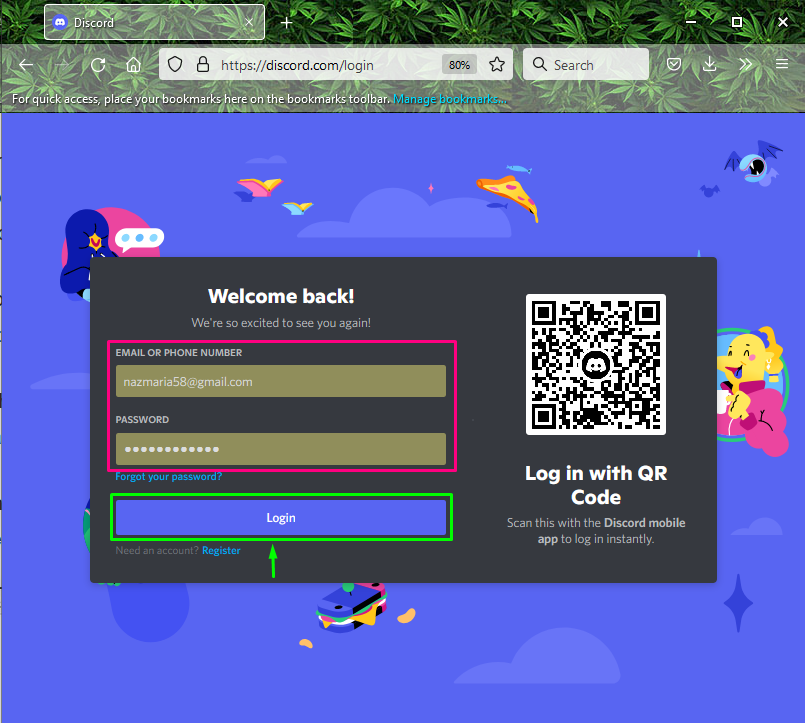Screen dimensions: 805x723
Task: Open a new tab with plus
Action: pyautogui.click(x=286, y=23)
